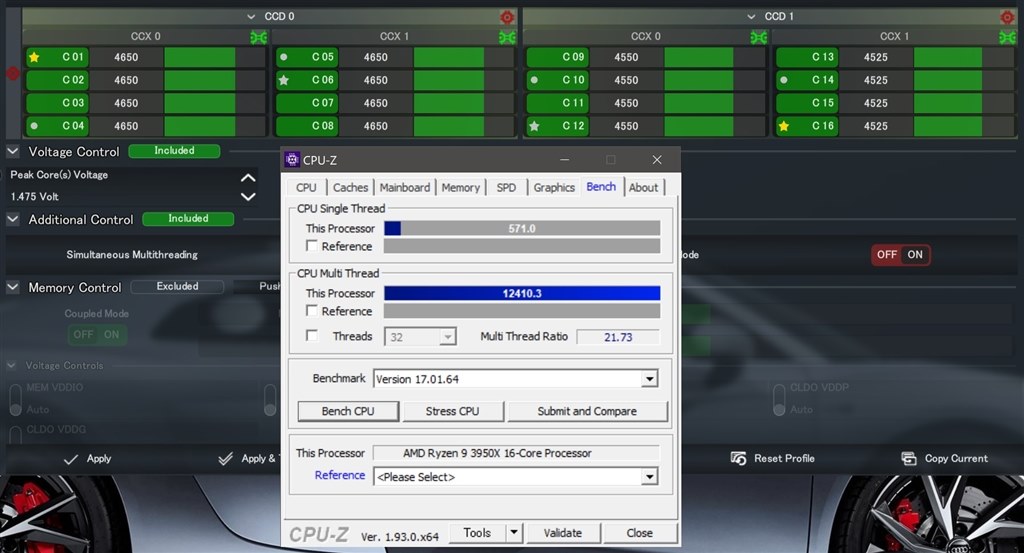Click the Bench CPU button
This screenshot has width=1024, height=553.
[348, 411]
